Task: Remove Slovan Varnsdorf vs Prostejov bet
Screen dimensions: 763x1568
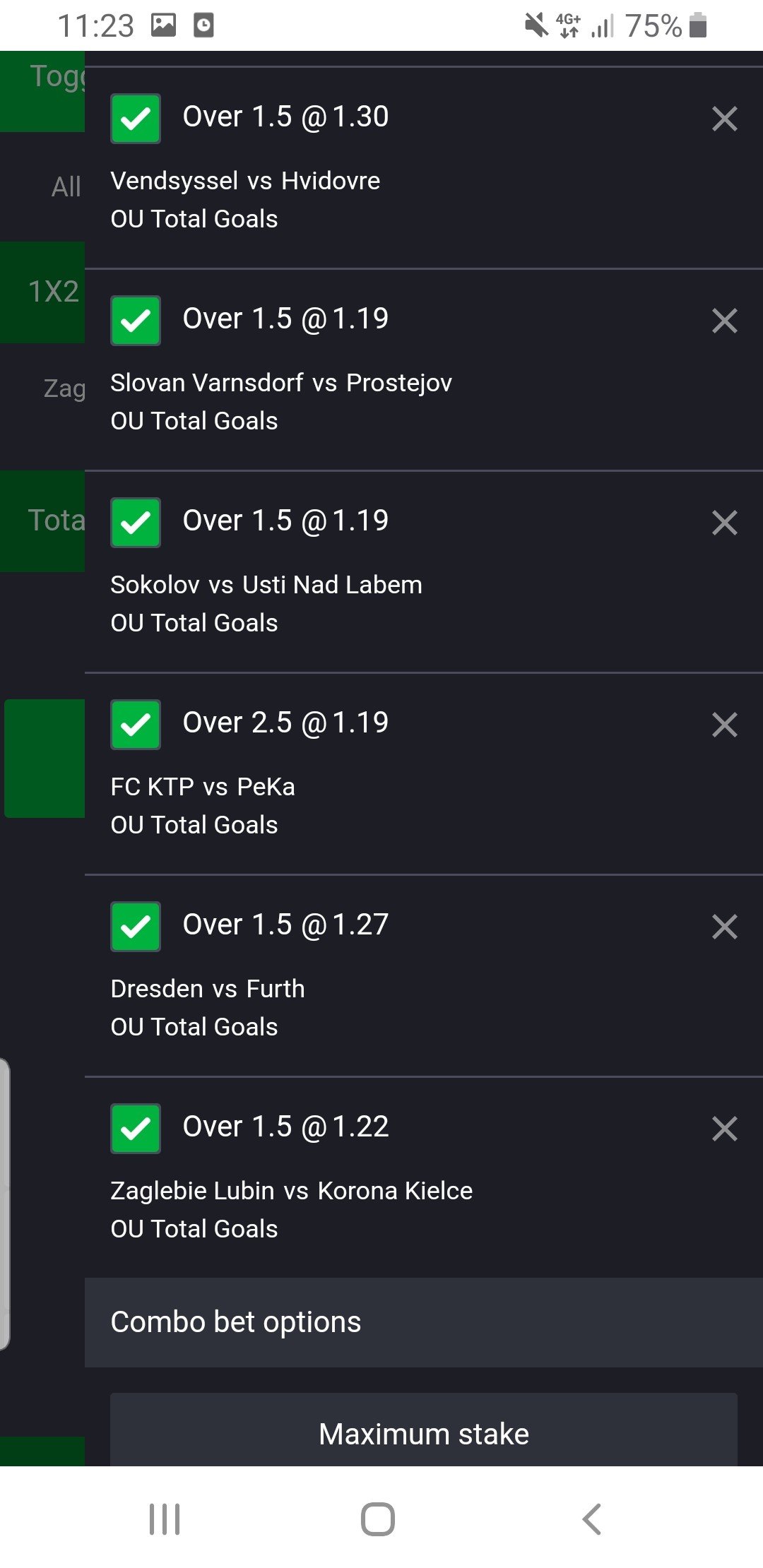Action: [x=724, y=321]
